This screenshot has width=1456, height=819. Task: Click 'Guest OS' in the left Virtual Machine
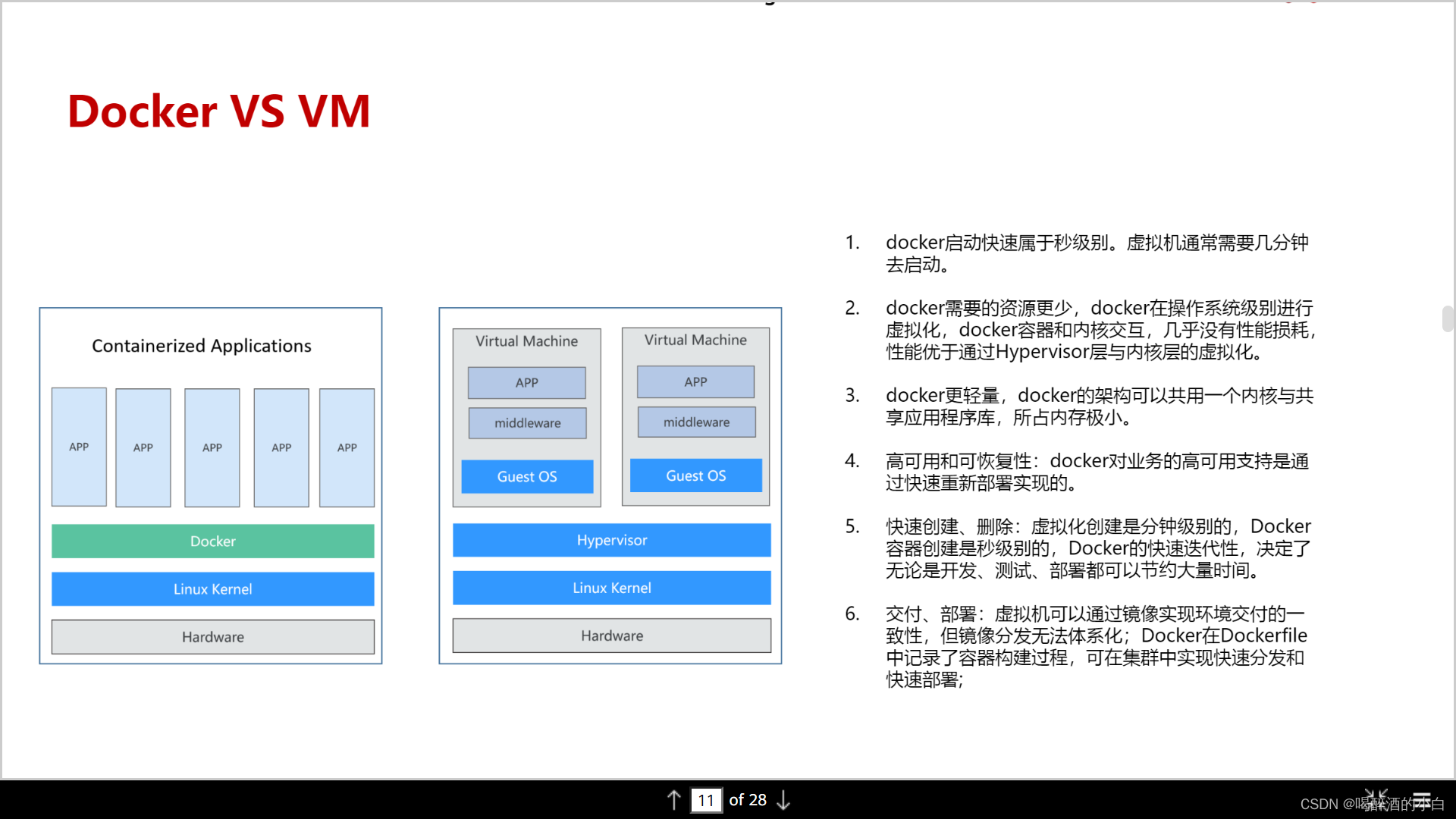527,476
